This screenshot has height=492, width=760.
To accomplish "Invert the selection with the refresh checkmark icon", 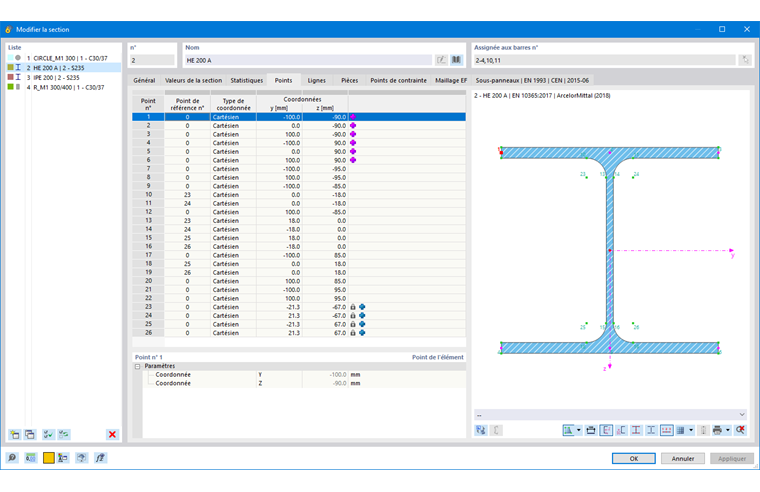I will click(63, 434).
